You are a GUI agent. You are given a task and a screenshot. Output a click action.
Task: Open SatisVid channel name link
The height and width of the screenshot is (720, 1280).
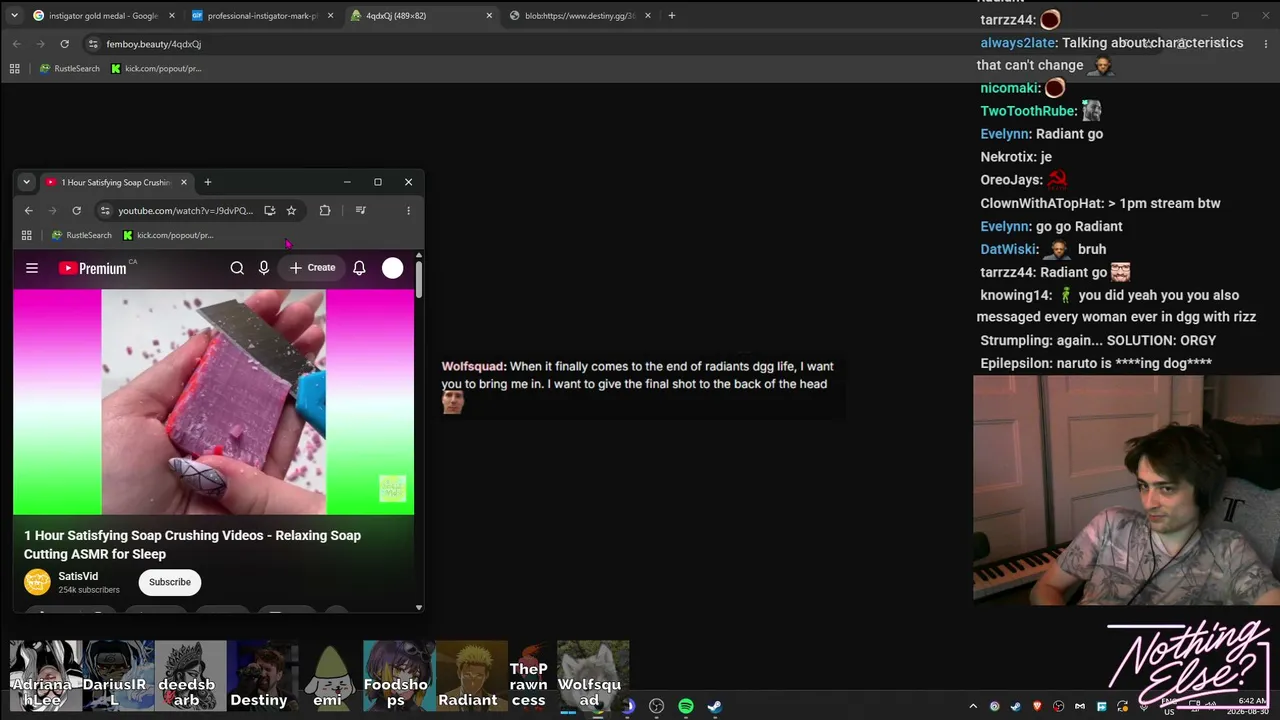coord(78,576)
